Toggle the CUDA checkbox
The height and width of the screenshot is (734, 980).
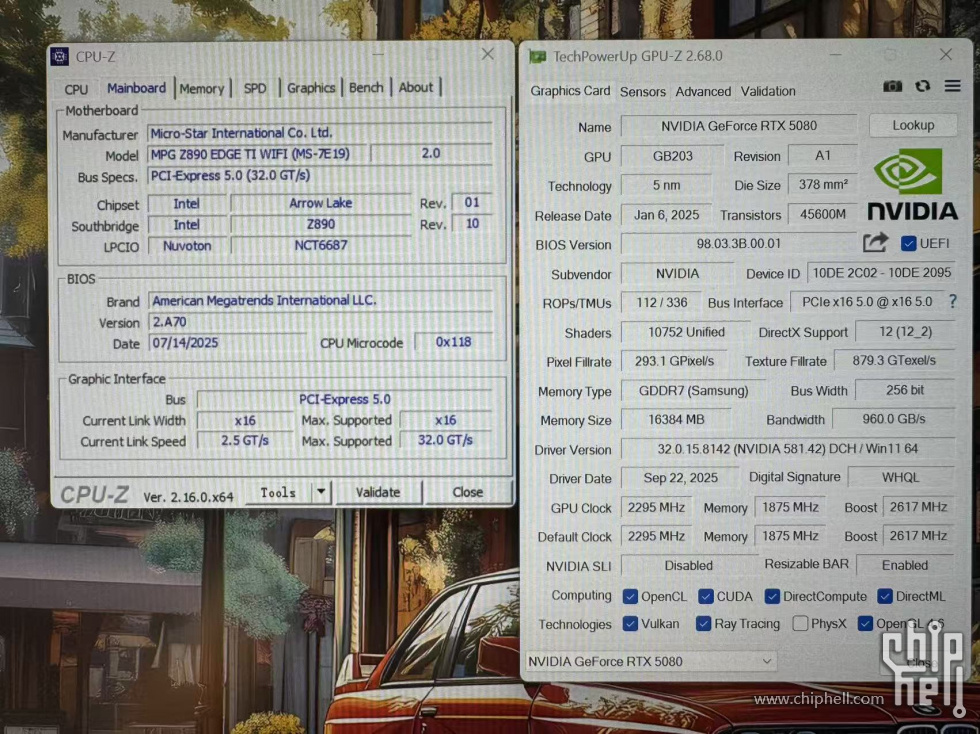click(706, 596)
